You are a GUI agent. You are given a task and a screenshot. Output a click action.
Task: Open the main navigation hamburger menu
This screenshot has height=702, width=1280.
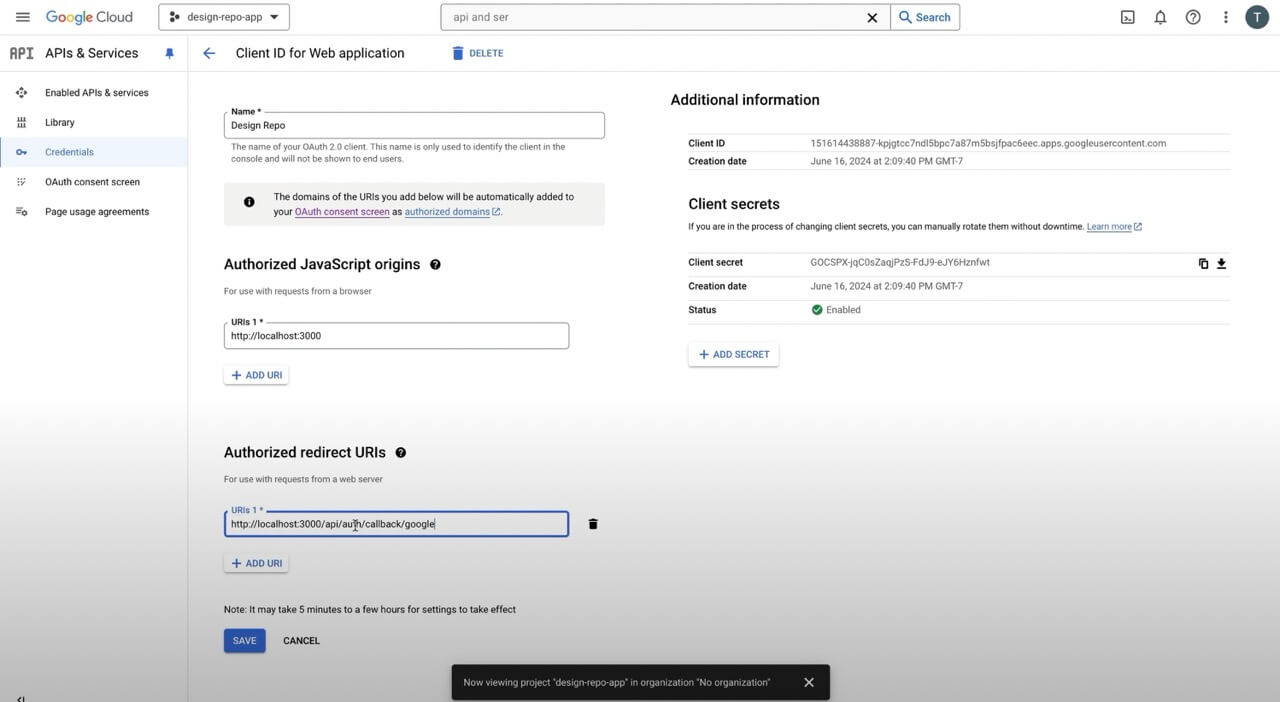[x=22, y=16]
